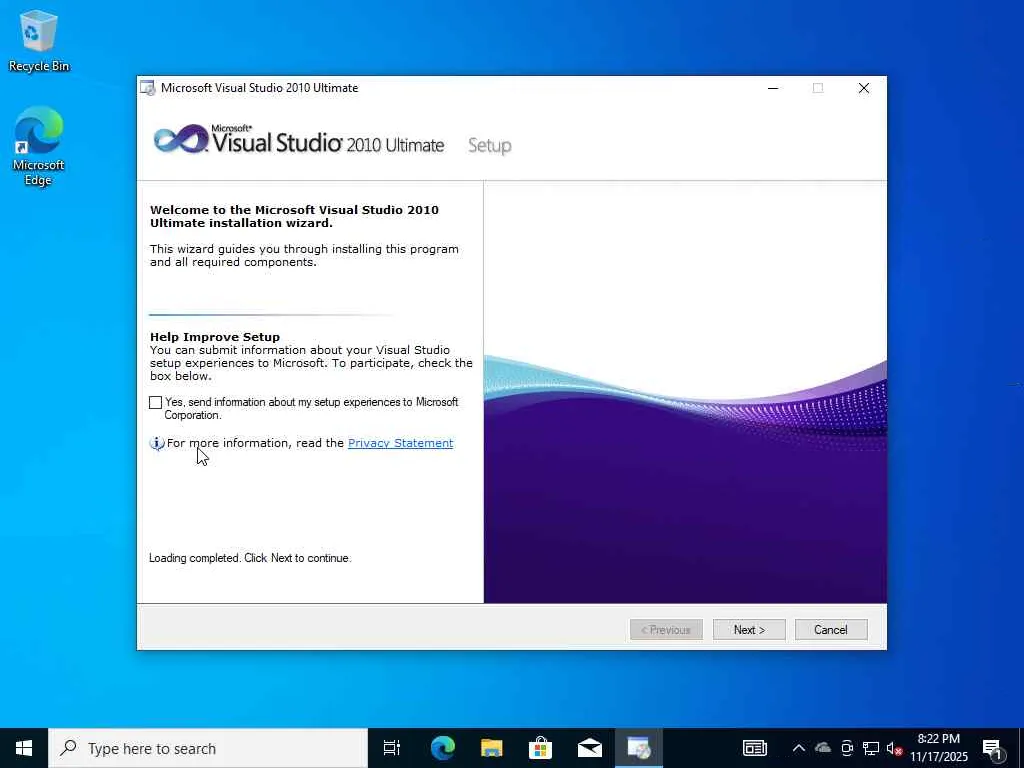Open the clock showing 8:22 PM

coord(939,748)
